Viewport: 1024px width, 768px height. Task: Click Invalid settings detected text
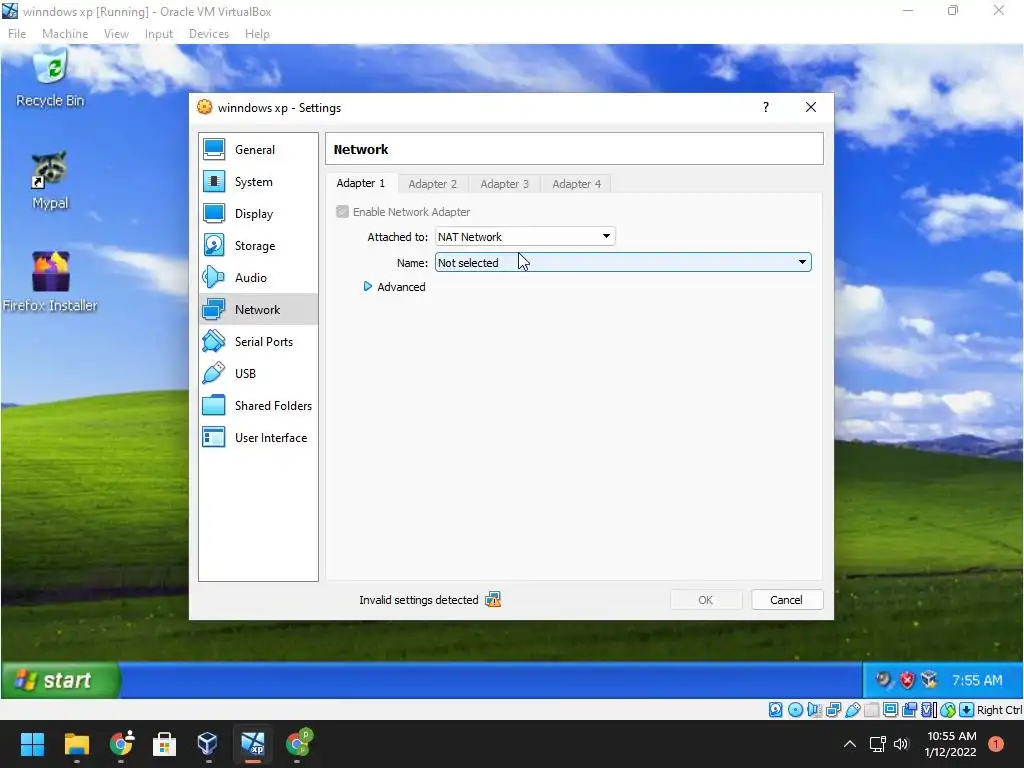tap(419, 600)
